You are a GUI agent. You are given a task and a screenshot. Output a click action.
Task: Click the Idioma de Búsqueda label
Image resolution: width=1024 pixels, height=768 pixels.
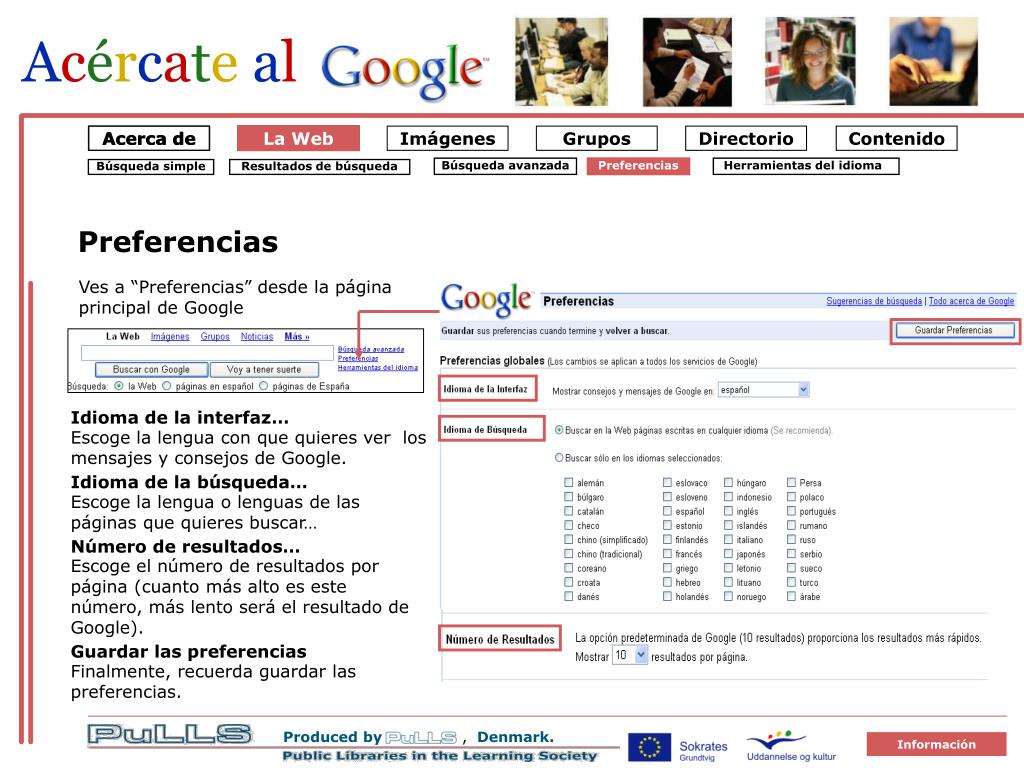point(491,430)
